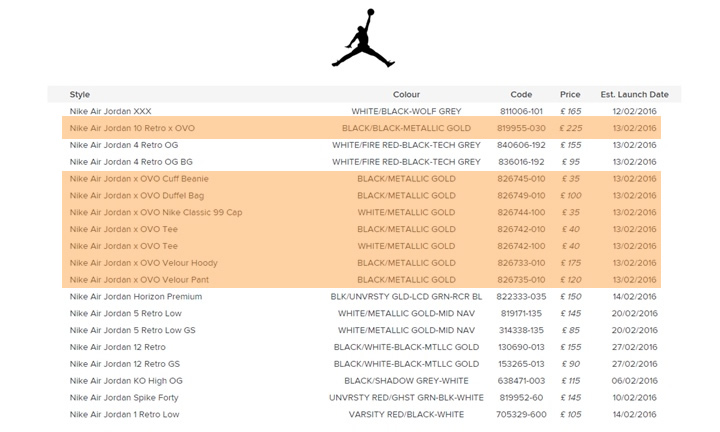The height and width of the screenshot is (432, 720).
Task: Click code 819171-135
Action: (x=521, y=313)
